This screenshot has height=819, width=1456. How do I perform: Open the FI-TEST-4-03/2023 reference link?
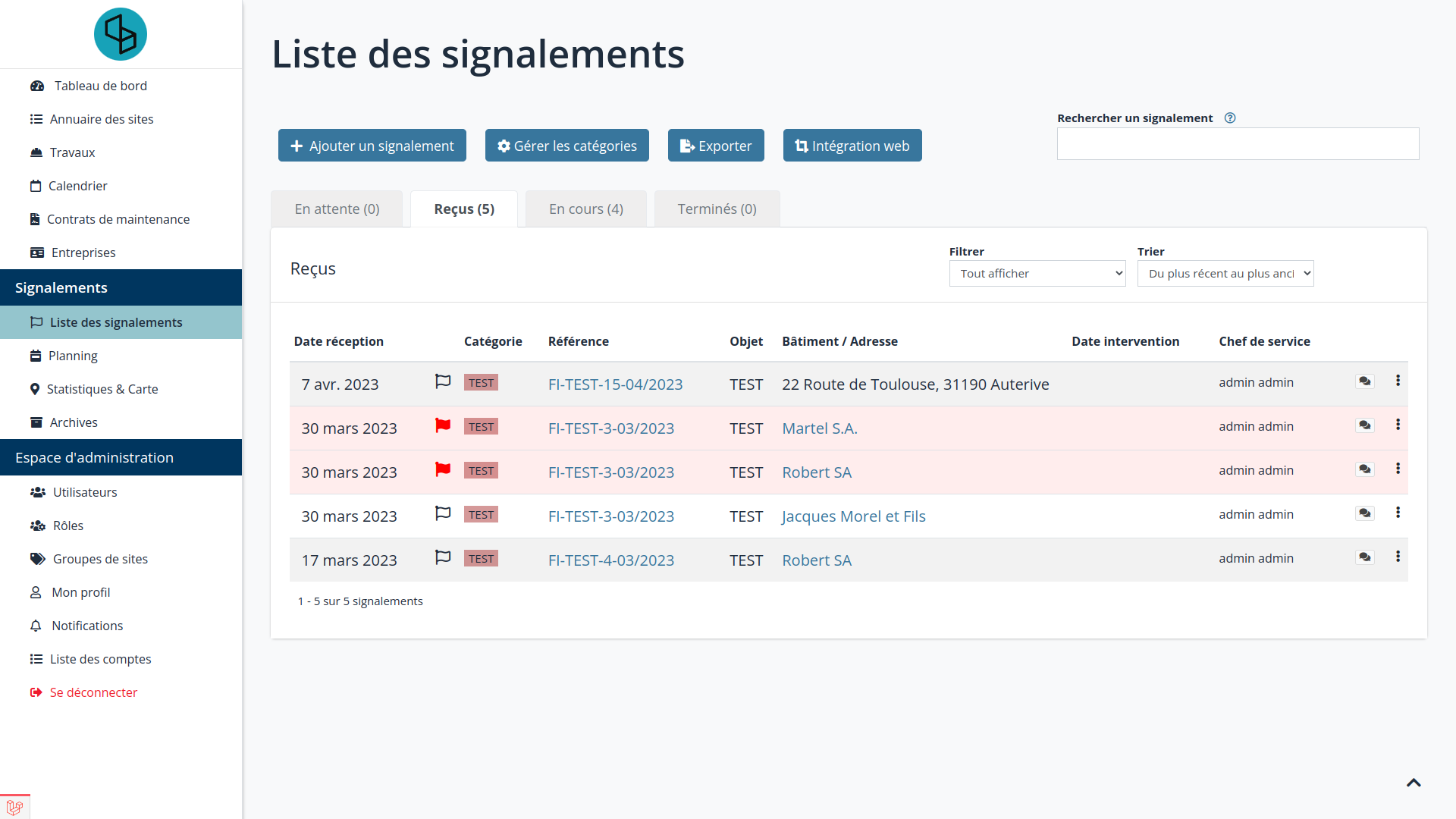click(x=610, y=560)
